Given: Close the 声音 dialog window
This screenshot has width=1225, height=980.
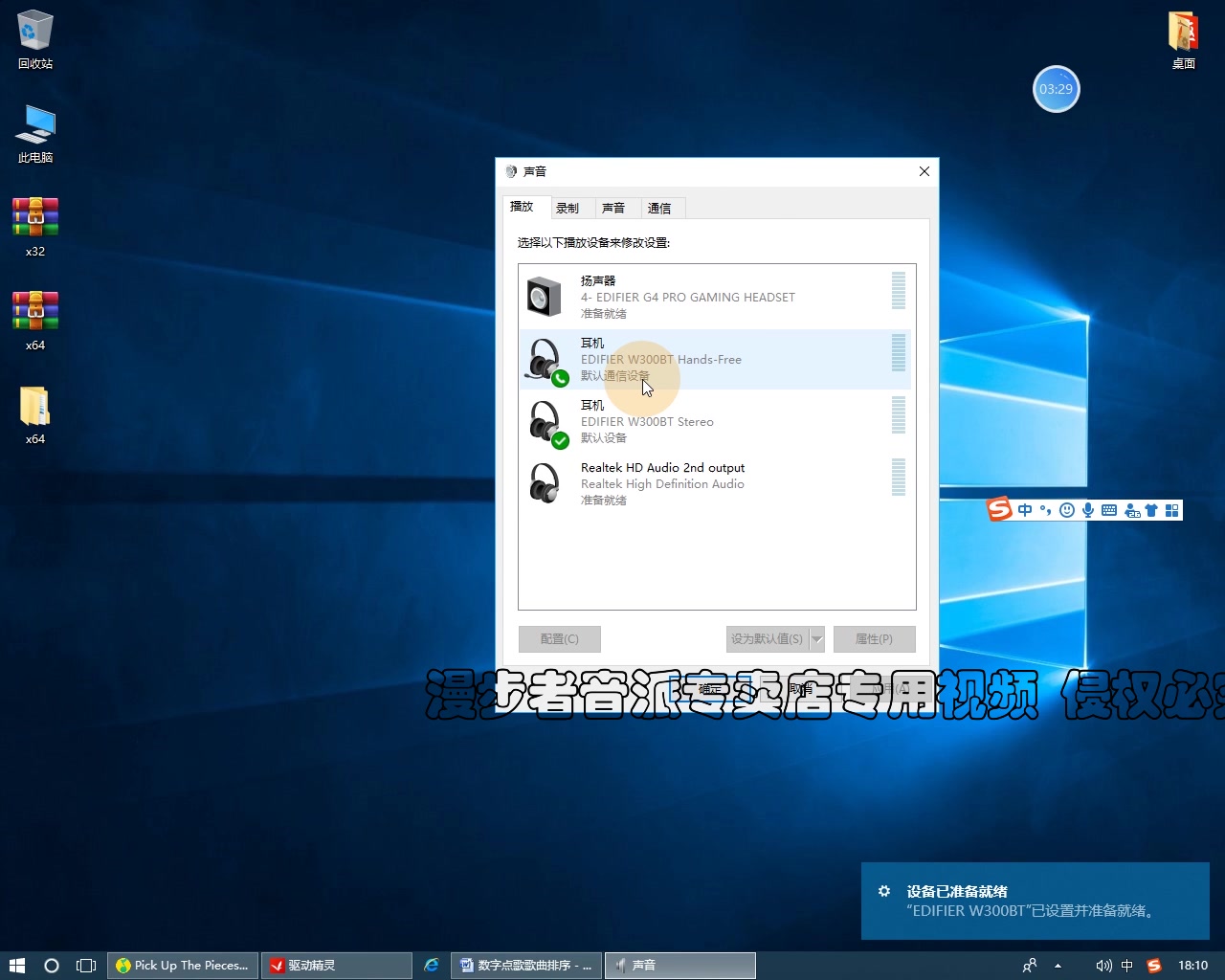Looking at the screenshot, I should coord(924,171).
